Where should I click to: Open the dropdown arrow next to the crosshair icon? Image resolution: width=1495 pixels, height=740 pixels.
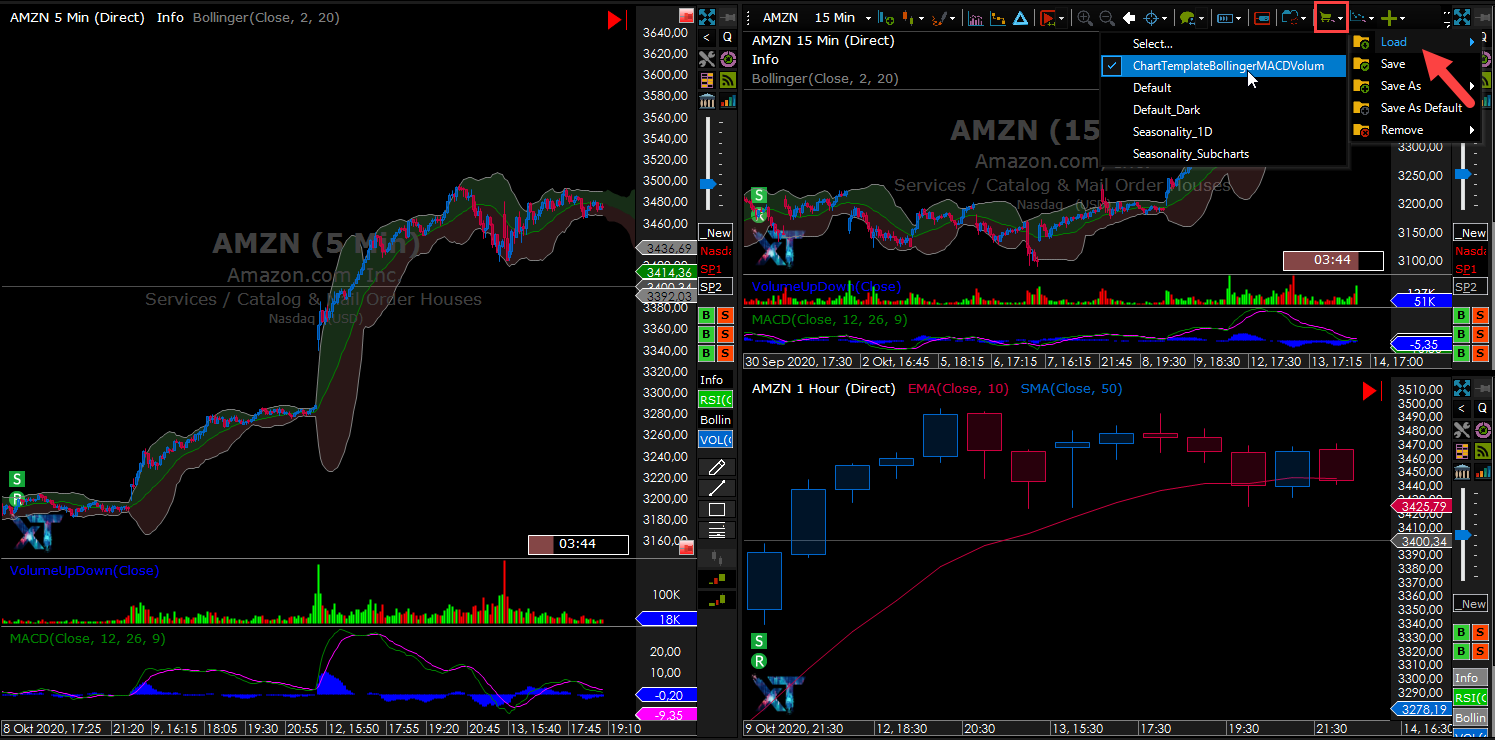coord(1165,18)
